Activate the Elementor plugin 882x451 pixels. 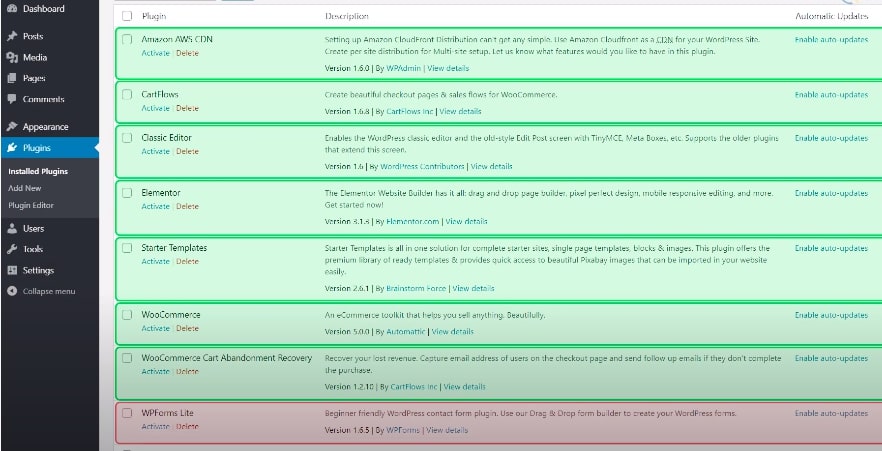tap(155, 207)
